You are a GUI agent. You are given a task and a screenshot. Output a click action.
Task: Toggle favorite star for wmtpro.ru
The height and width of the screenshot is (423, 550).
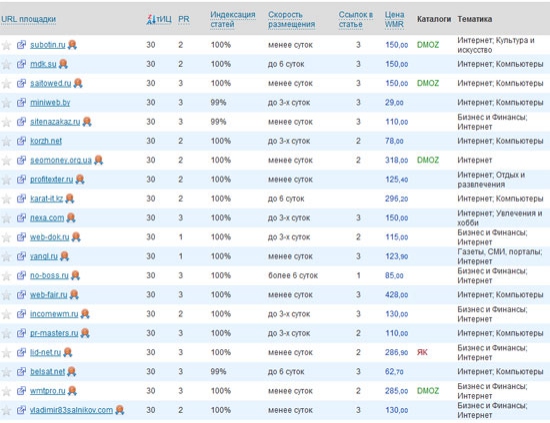[x=6, y=391]
